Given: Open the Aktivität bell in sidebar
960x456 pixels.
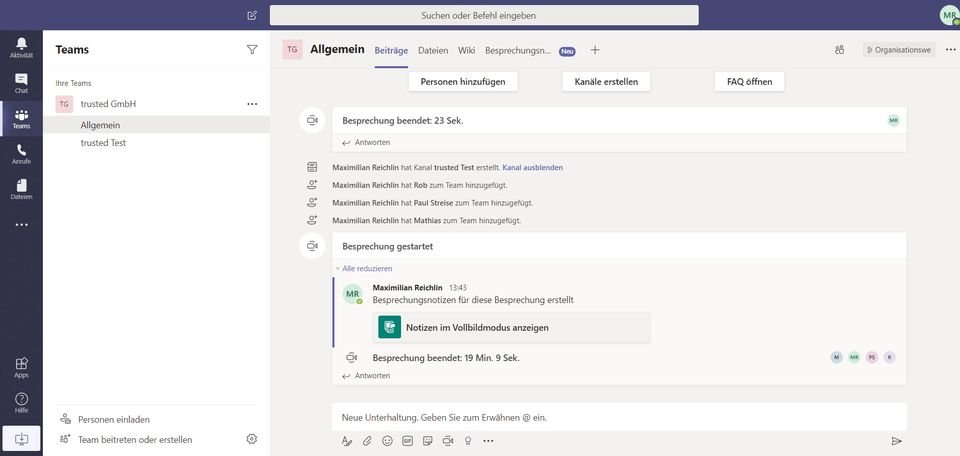Looking at the screenshot, I should click(x=21, y=47).
